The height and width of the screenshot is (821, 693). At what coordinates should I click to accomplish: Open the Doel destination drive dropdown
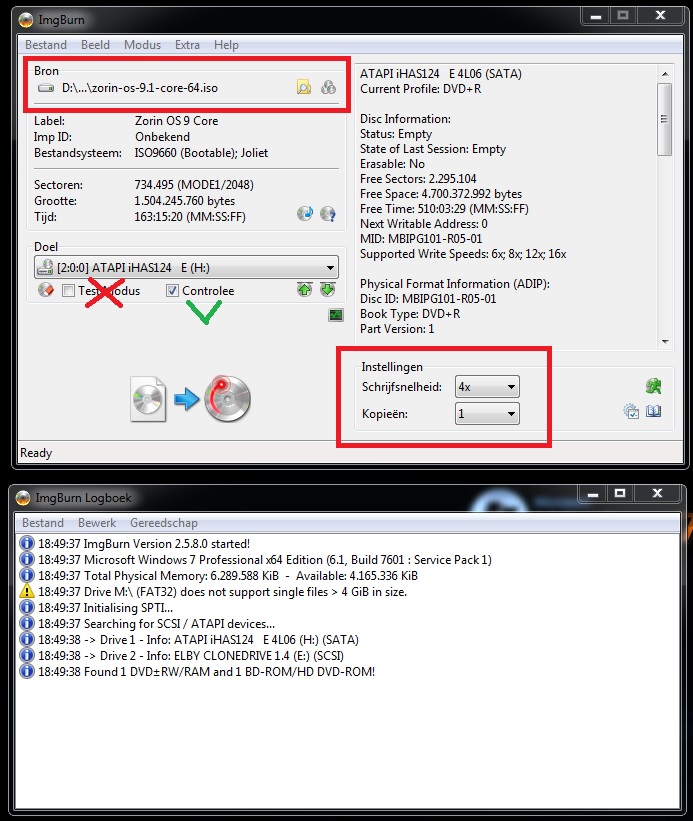point(186,268)
